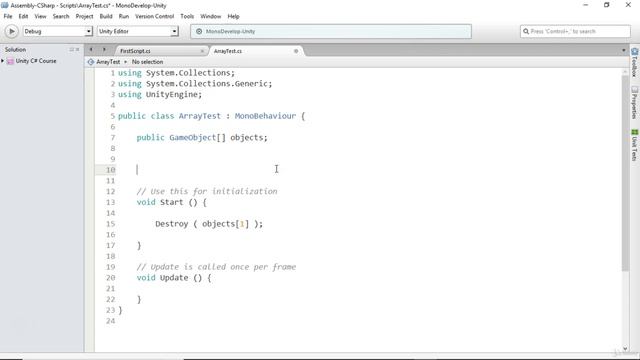Open the Unit Tests side panel

(634, 145)
